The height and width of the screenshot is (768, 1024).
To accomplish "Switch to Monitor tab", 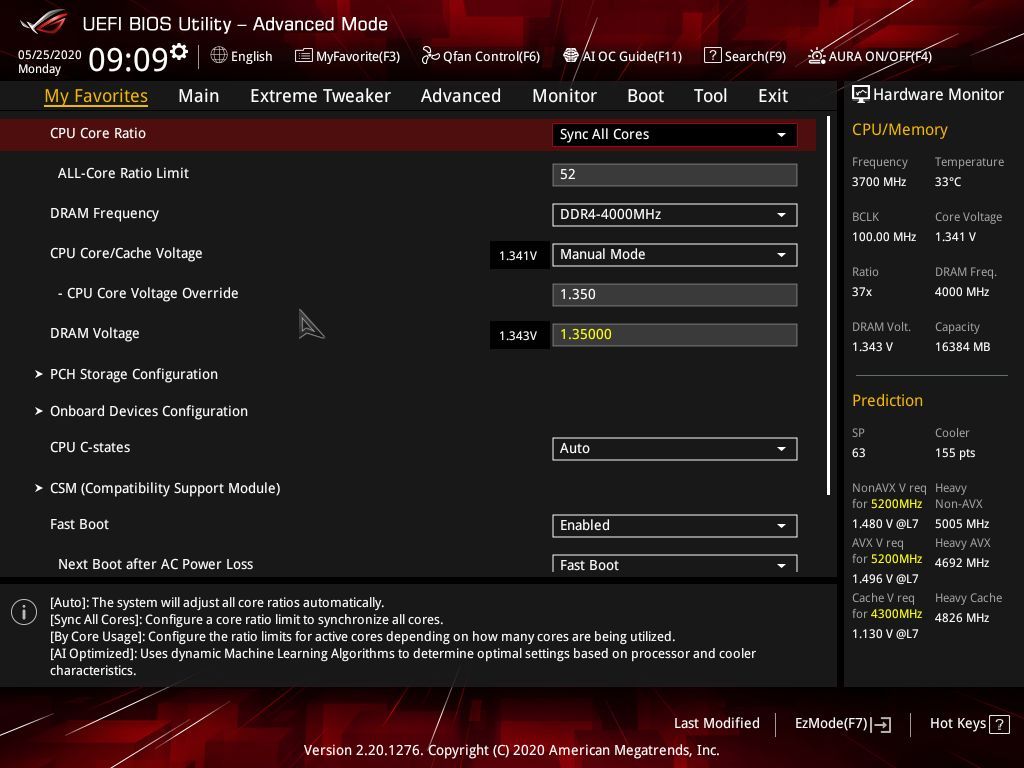I will click(x=564, y=96).
